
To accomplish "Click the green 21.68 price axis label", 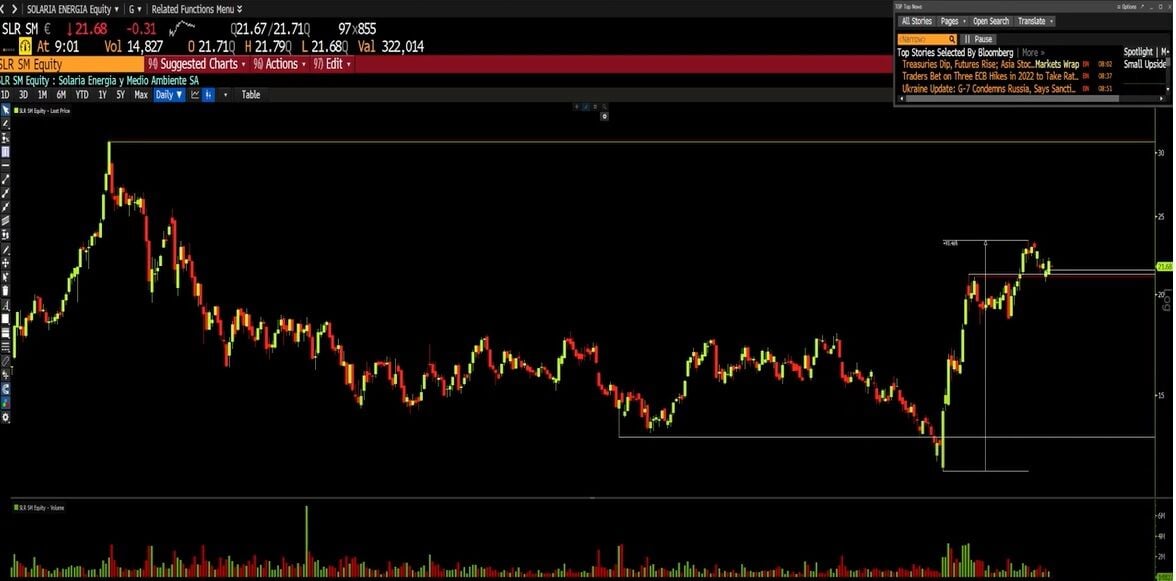I will pos(1165,266).
